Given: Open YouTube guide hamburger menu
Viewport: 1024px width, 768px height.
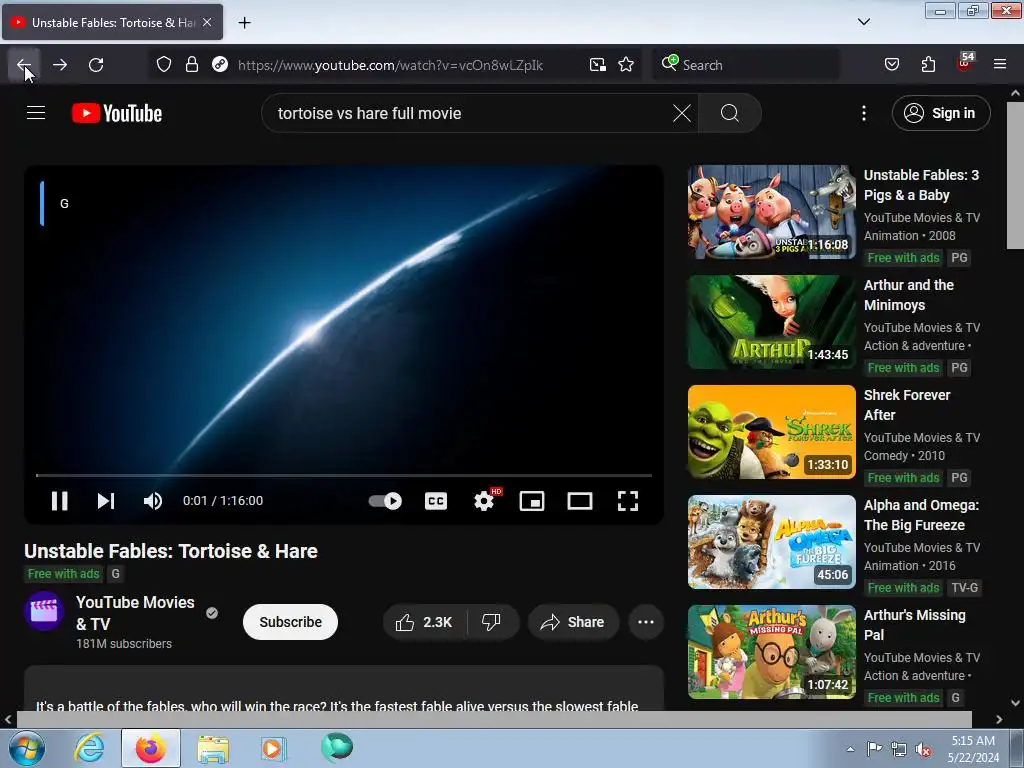Looking at the screenshot, I should pyautogui.click(x=36, y=113).
